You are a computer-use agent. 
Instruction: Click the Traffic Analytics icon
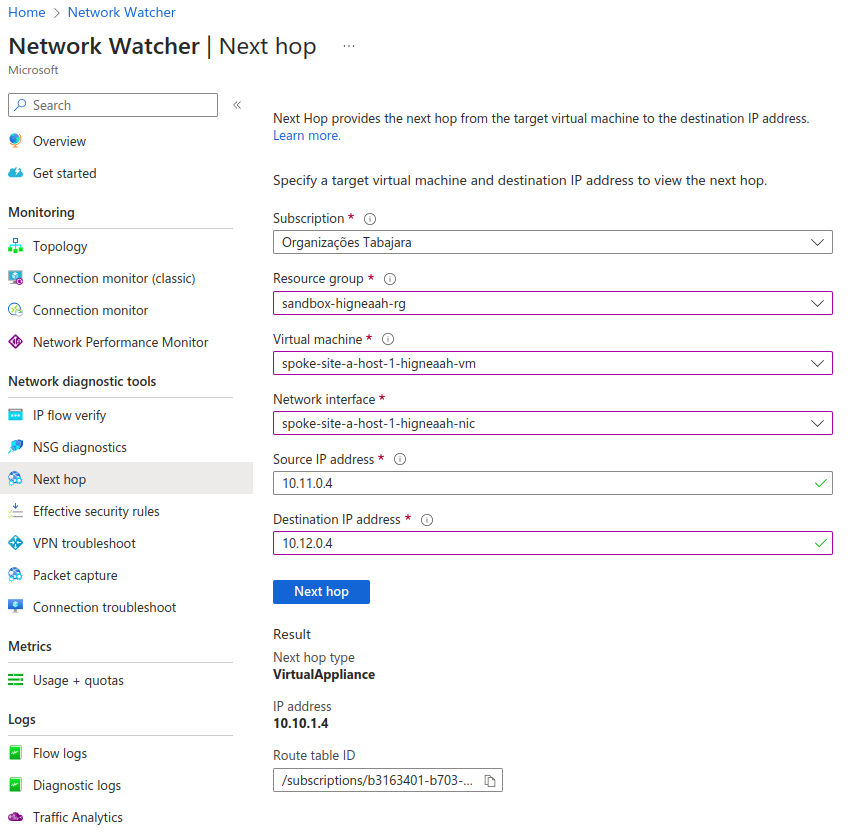[x=15, y=817]
